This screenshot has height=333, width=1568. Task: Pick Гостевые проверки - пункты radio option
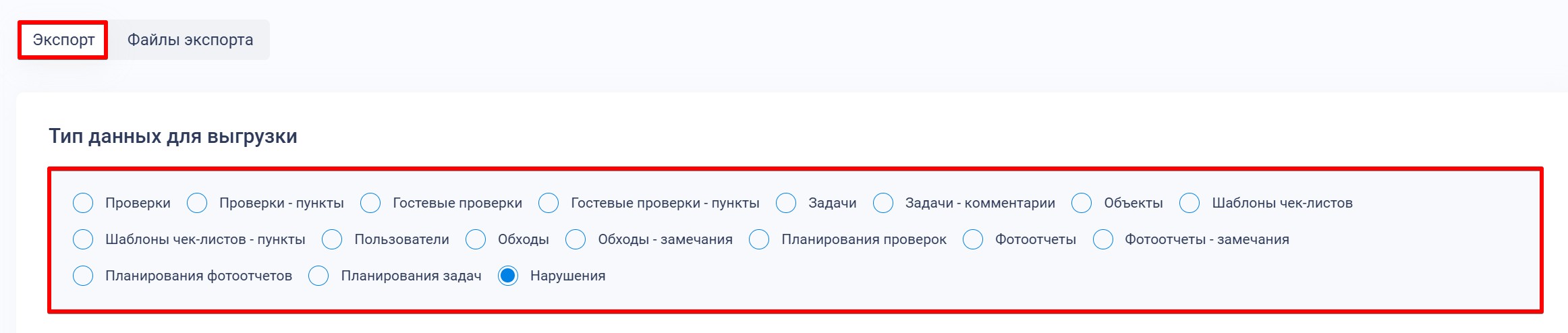[x=549, y=203]
